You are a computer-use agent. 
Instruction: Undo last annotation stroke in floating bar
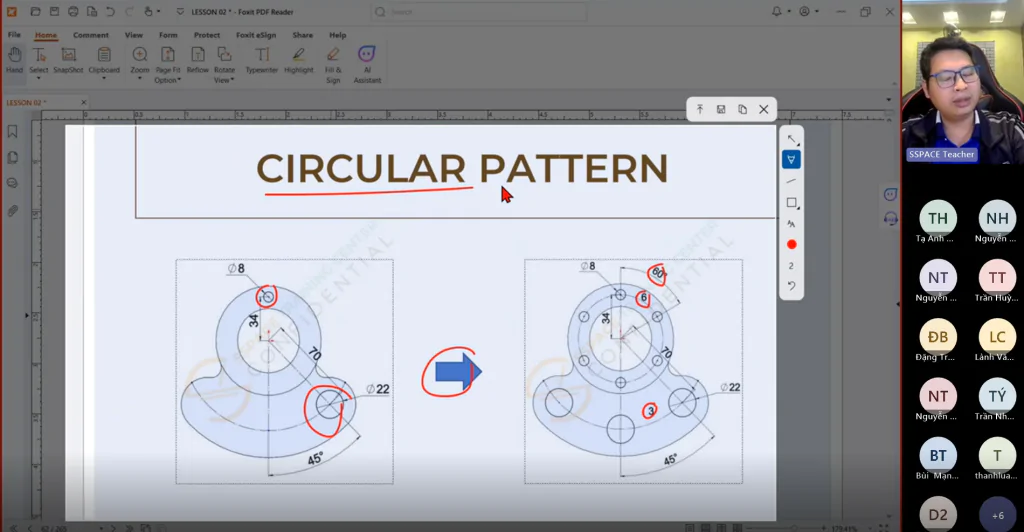pyautogui.click(x=791, y=286)
